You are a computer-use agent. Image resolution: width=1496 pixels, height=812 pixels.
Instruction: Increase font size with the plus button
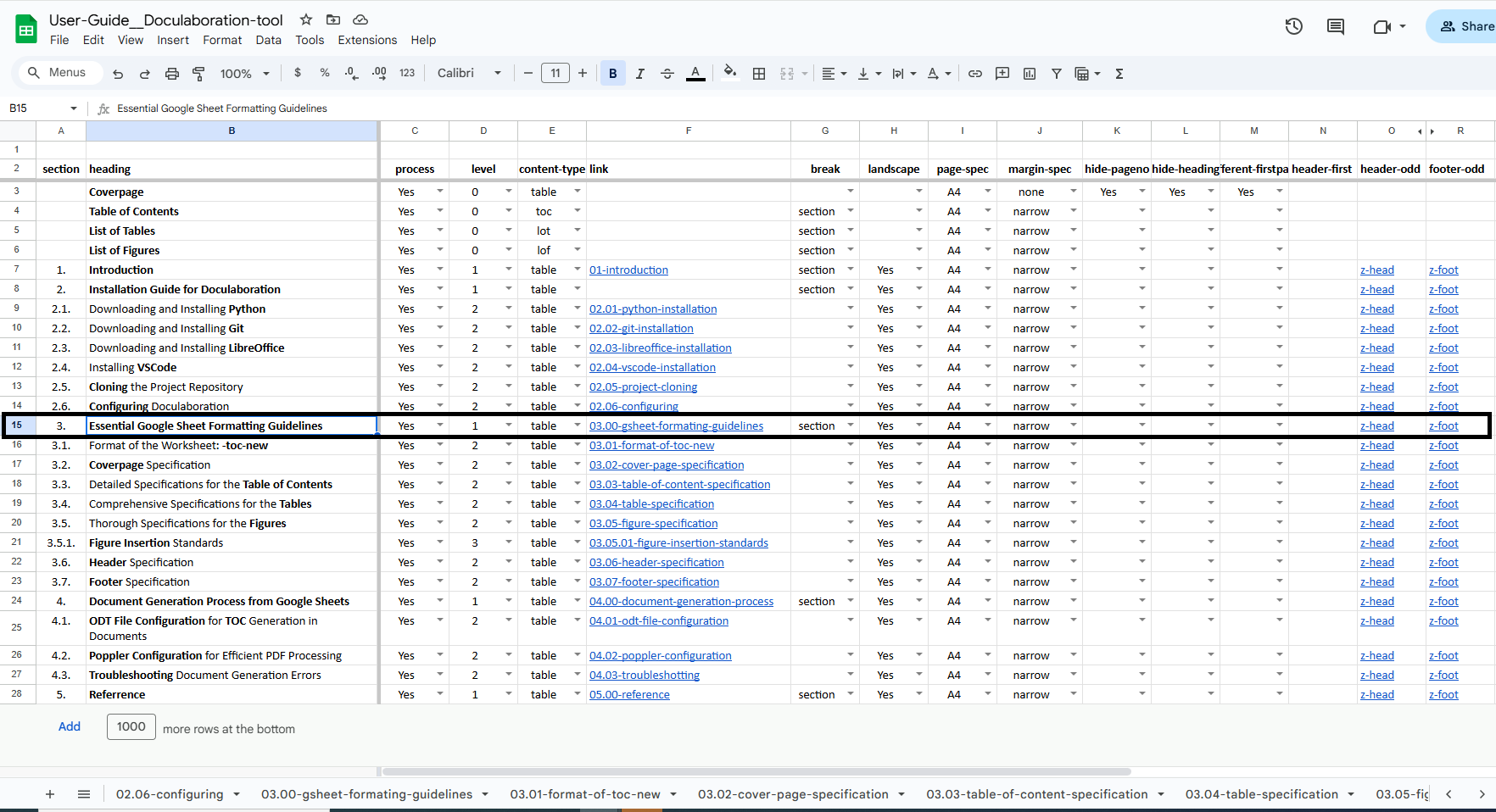[583, 73]
